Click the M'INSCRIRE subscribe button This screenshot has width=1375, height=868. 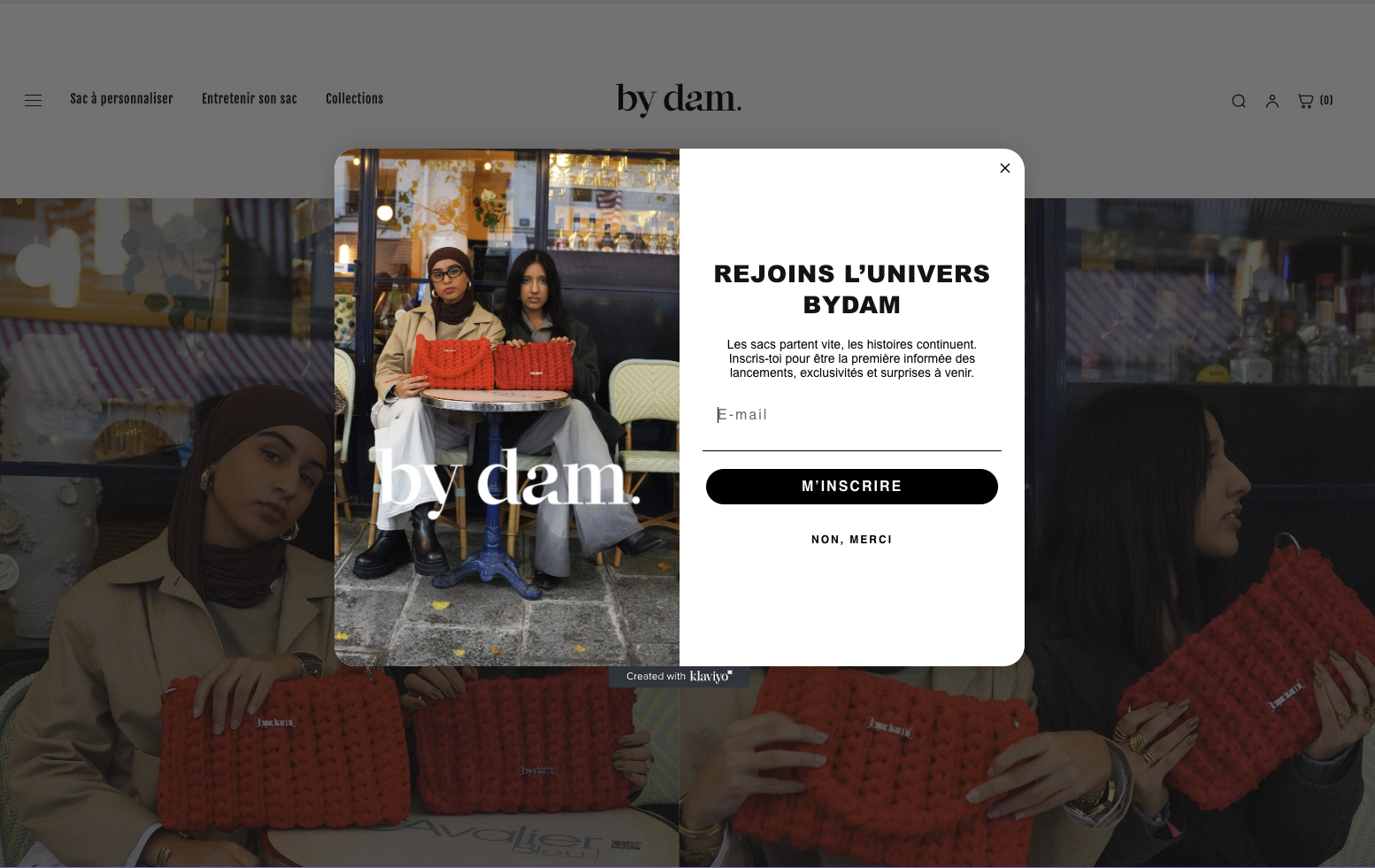click(852, 487)
